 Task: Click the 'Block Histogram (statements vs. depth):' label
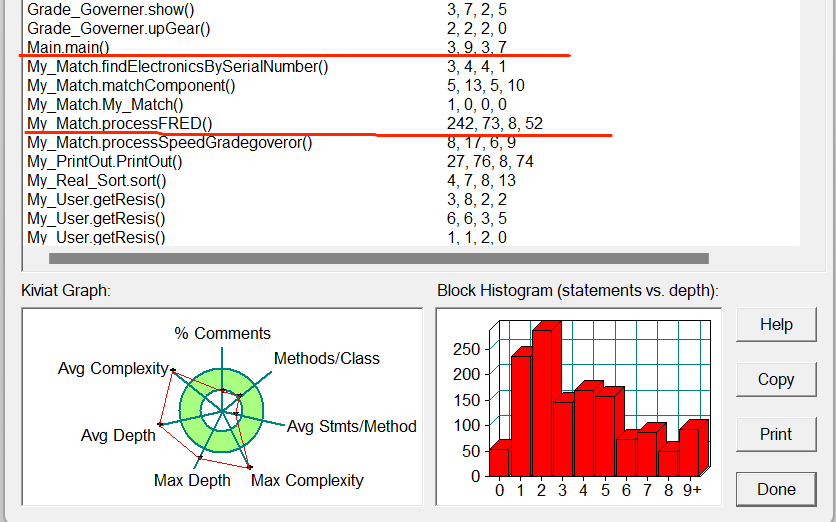[x=578, y=291]
